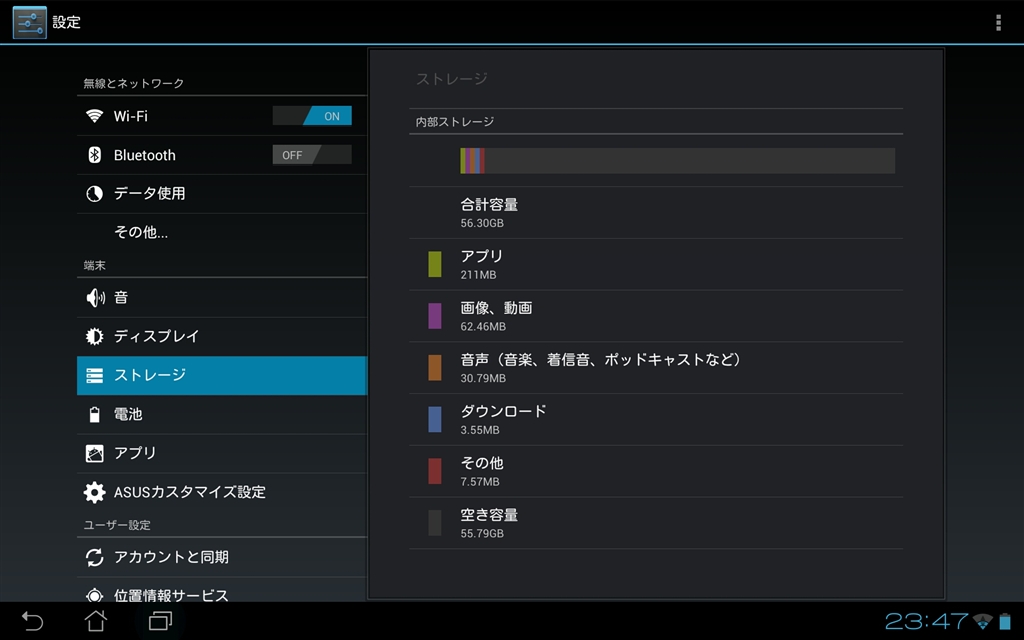Open 音声 30.79MB audio entry
1024x640 pixels.
pos(656,368)
